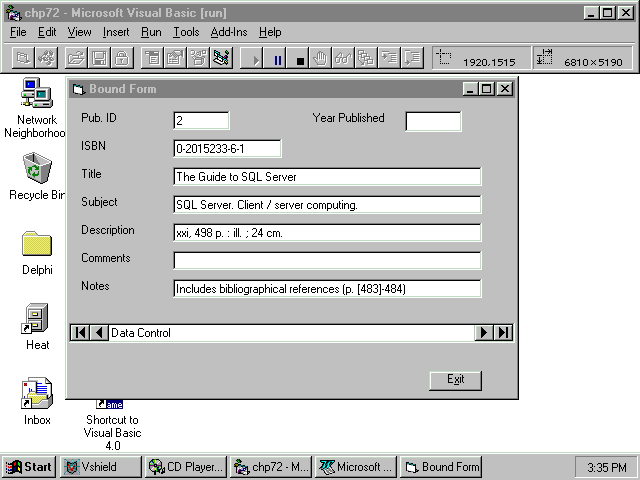The width and height of the screenshot is (640, 480).
Task: Click the Instant Watch eyeglasses icon
Action: (342, 59)
